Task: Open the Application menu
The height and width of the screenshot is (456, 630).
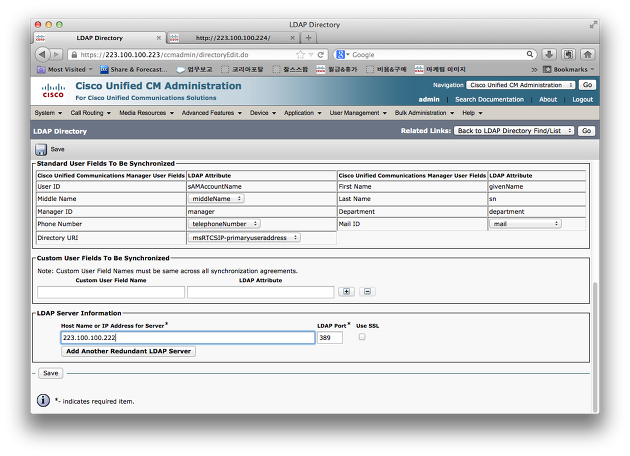Action: (303, 113)
